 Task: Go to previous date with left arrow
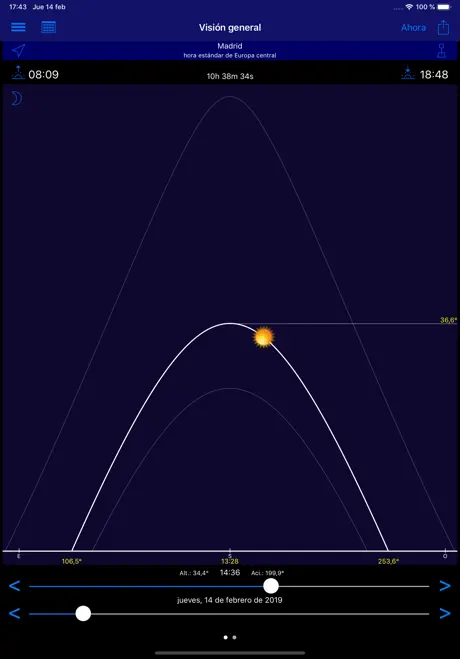tap(14, 613)
